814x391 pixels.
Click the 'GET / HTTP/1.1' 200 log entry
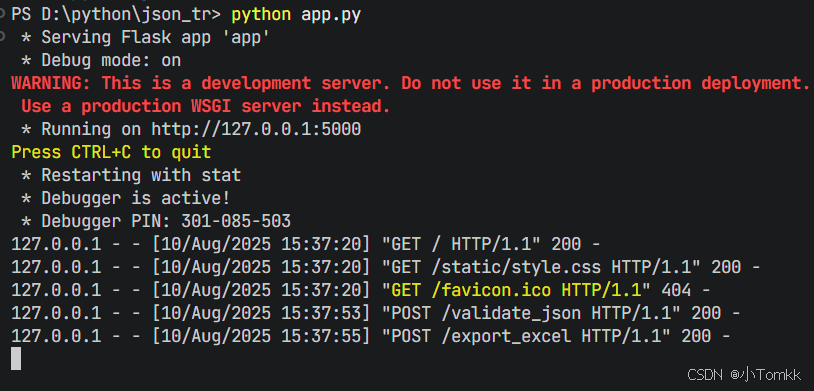306,244
